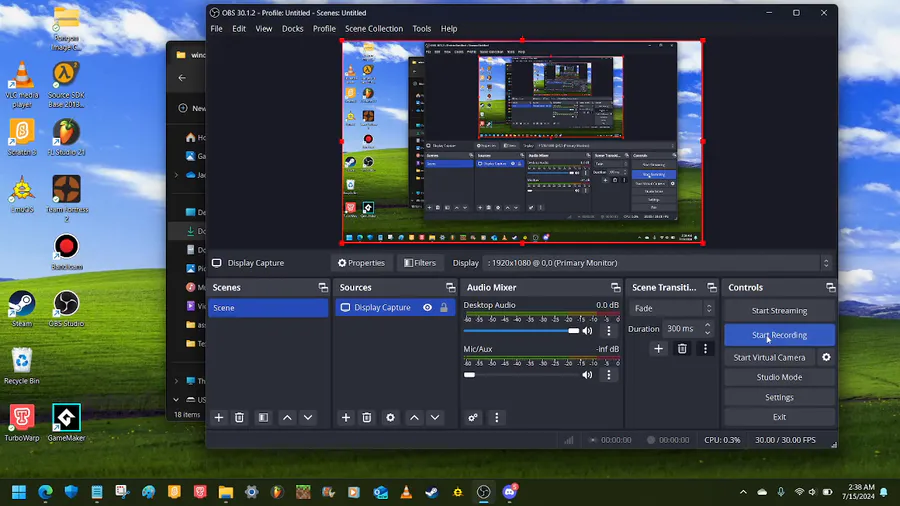
Task: Open Profile menu
Action: click(x=324, y=29)
